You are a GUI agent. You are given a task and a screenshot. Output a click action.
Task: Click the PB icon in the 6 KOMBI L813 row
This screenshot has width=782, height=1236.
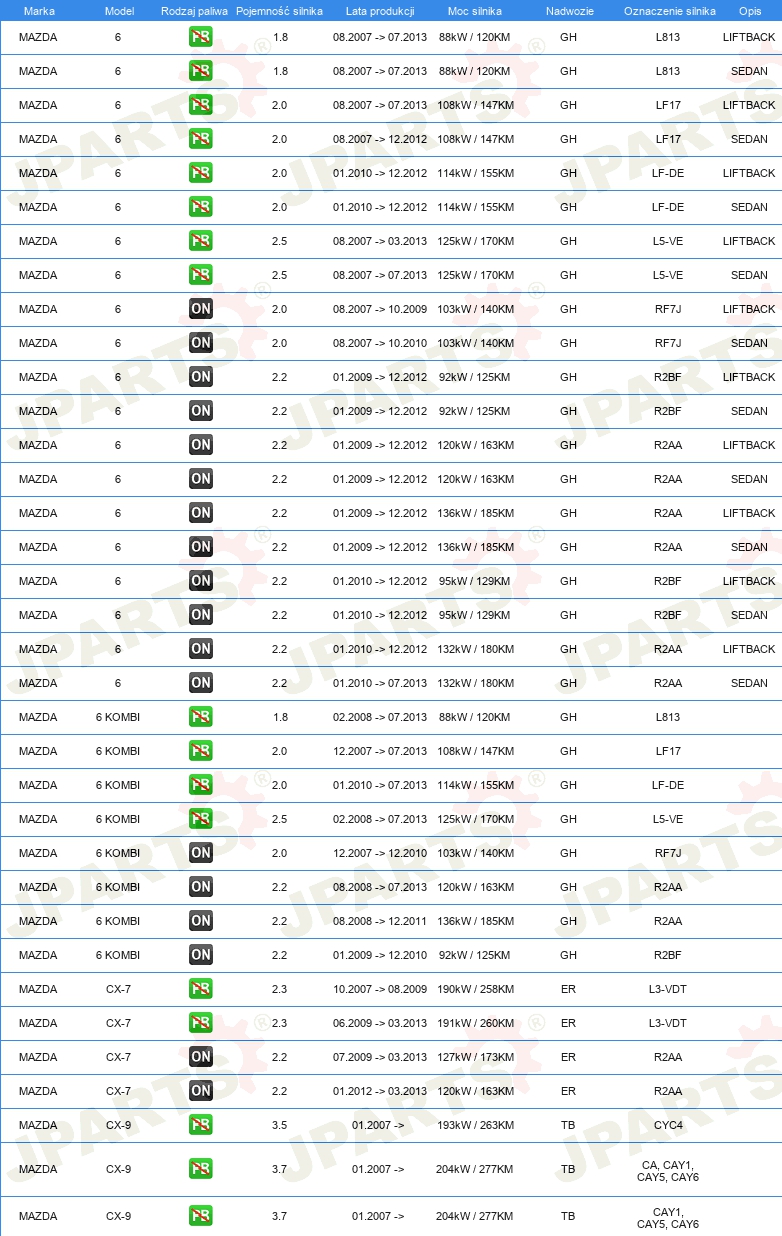coord(201,717)
